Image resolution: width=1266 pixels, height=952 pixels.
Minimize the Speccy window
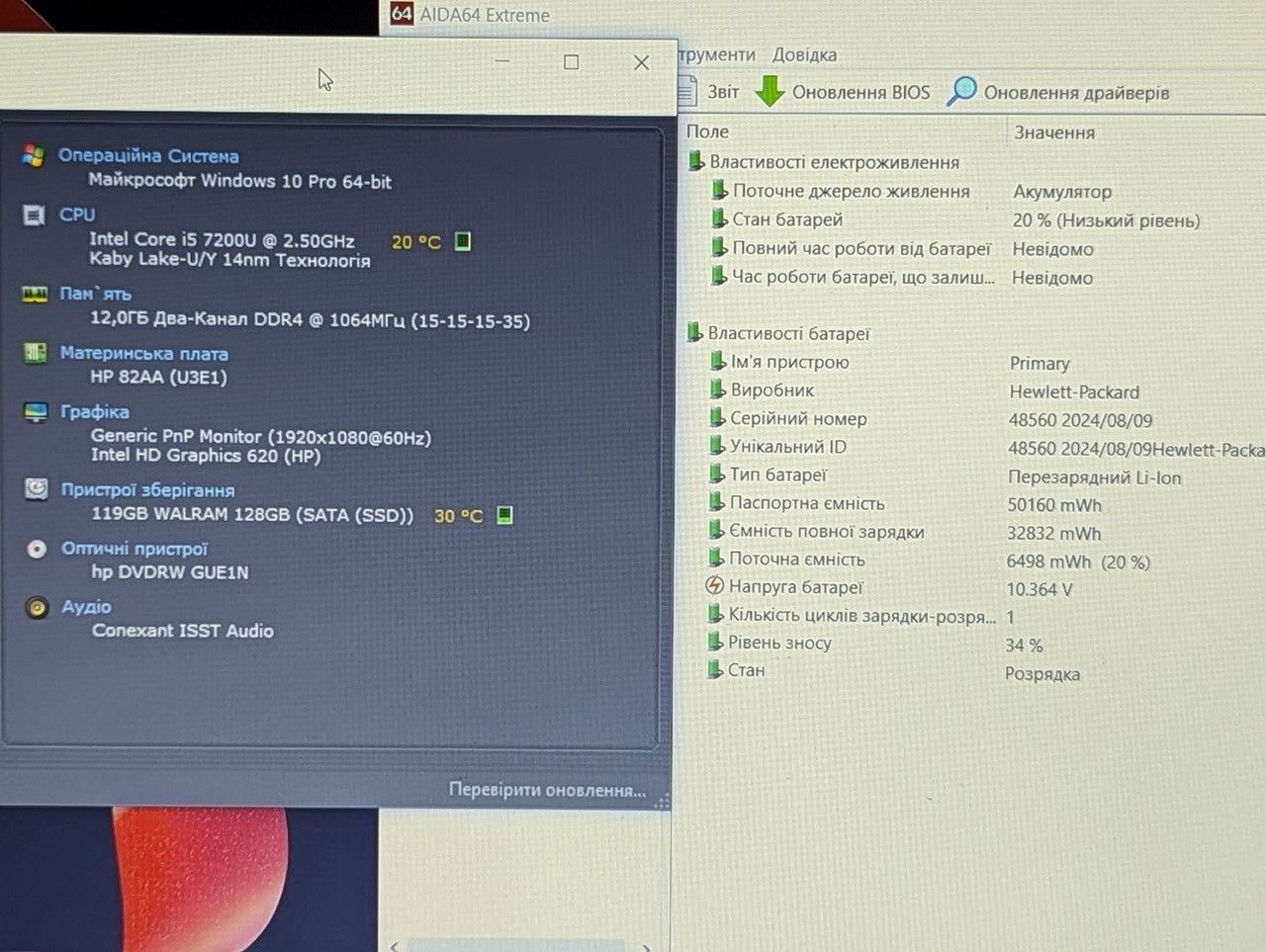click(502, 61)
